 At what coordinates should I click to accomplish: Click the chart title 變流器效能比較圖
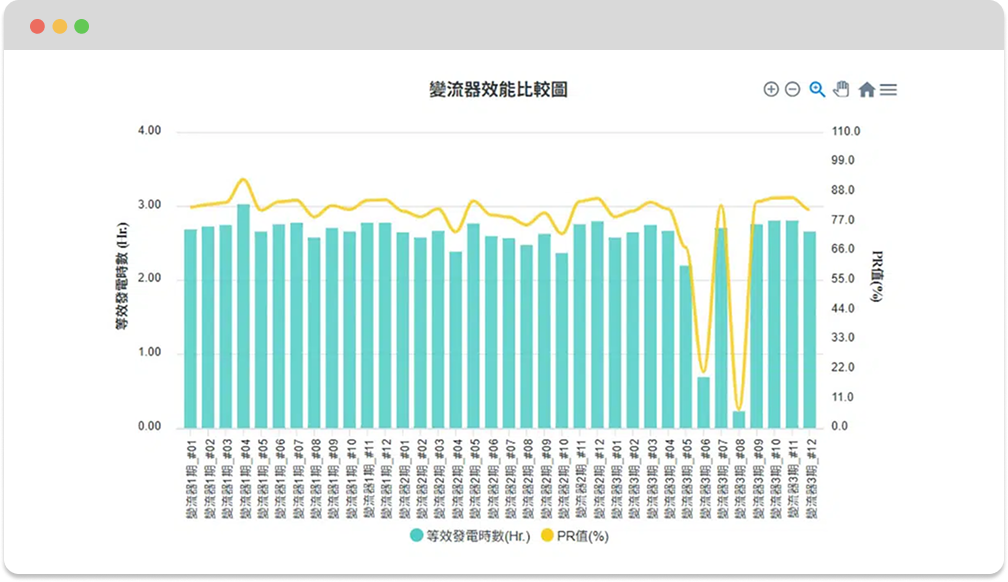click(x=498, y=90)
